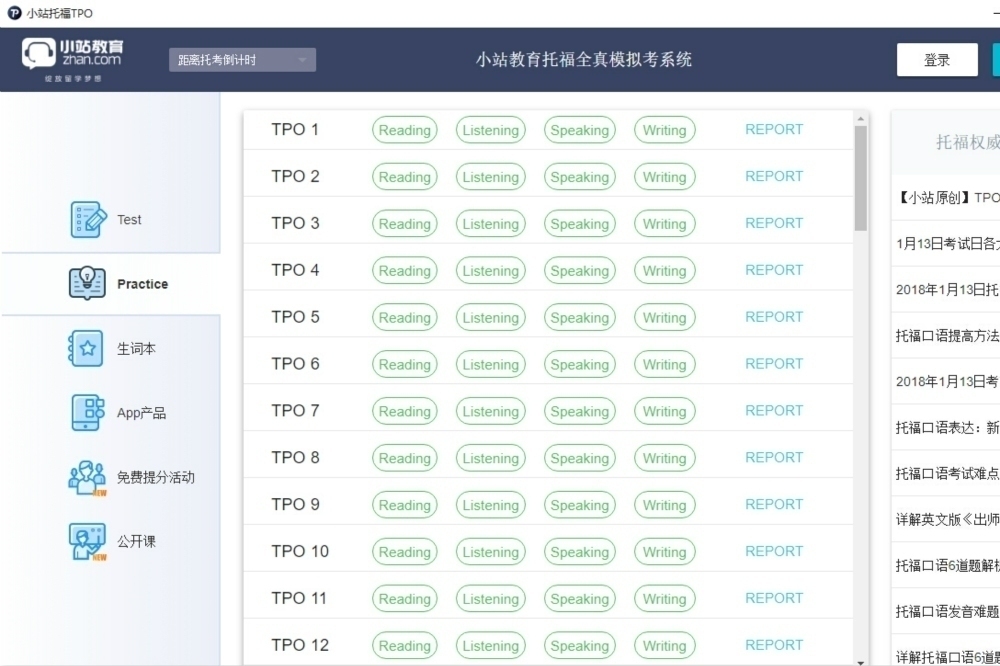1000x666 pixels.
Task: Click the 小站教育 zhan.com logo
Action: pyautogui.click(x=73, y=59)
